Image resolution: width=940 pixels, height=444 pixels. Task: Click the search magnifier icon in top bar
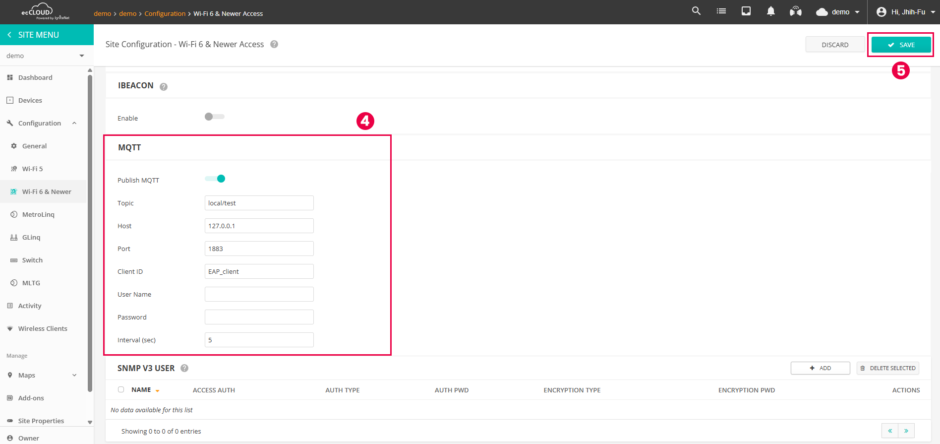tap(696, 12)
